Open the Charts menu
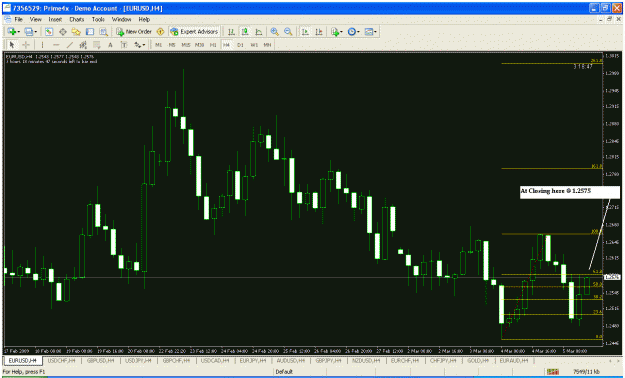The height and width of the screenshot is (378, 625). click(77, 19)
